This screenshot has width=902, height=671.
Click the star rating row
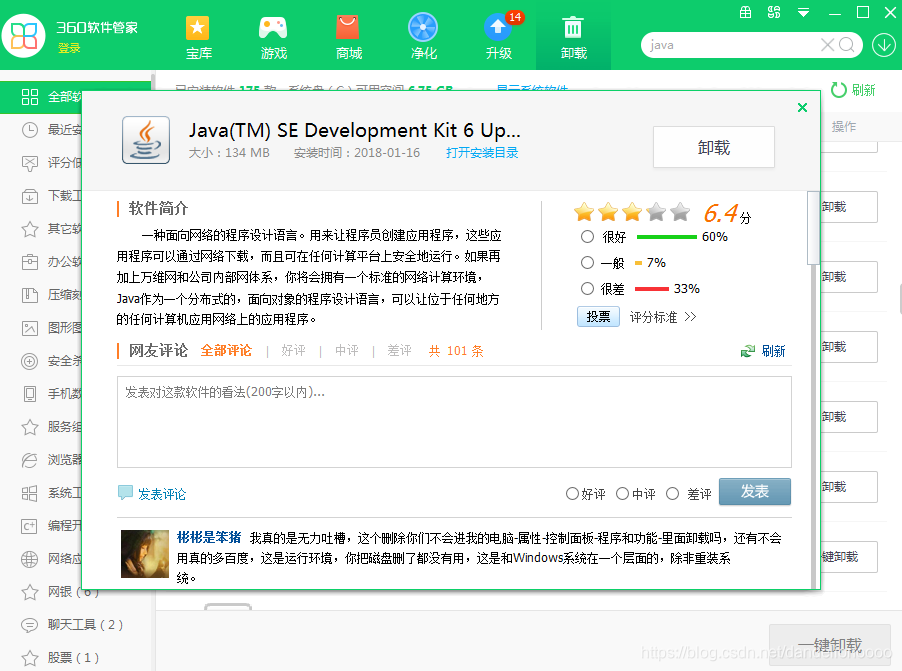[x=632, y=212]
